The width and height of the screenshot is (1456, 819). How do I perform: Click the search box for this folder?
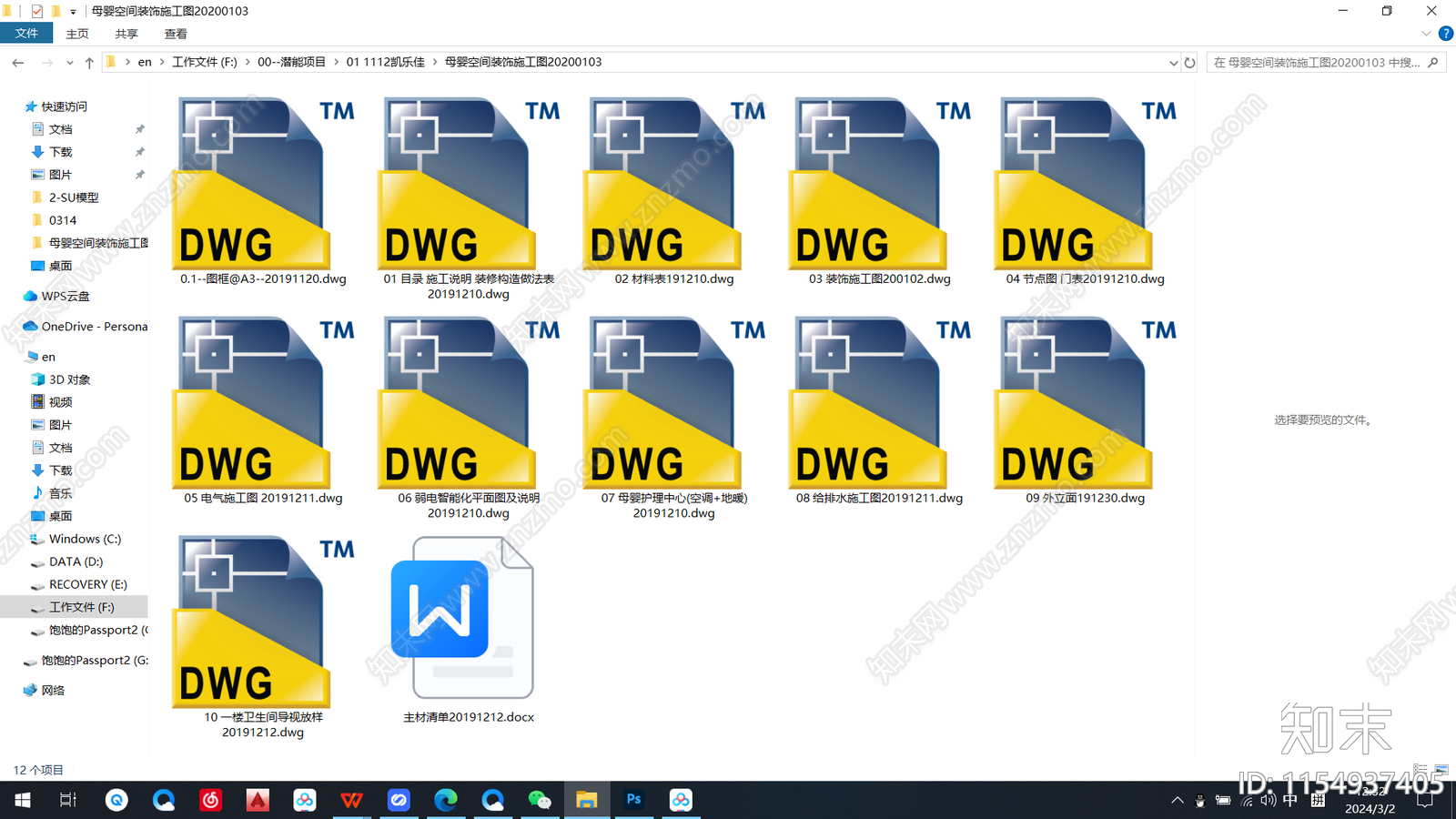tap(1327, 63)
